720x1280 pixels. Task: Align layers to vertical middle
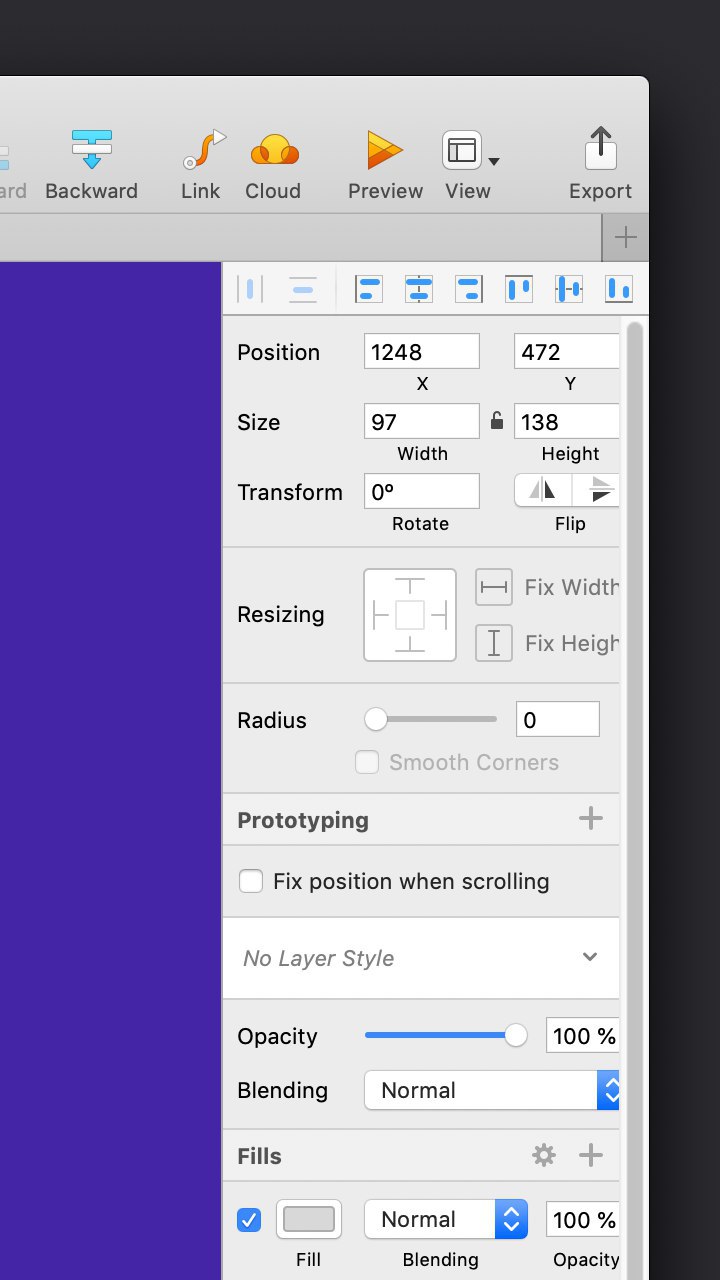pyautogui.click(x=569, y=290)
